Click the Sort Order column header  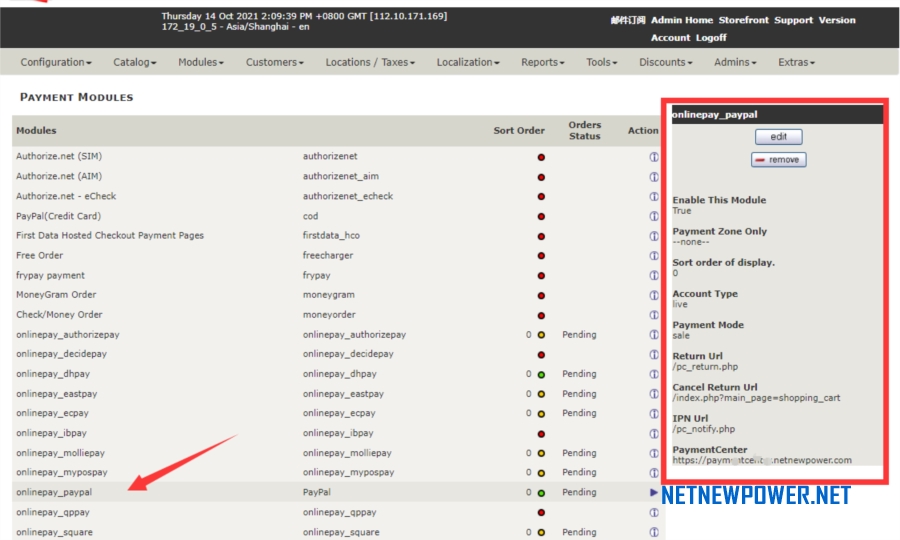point(519,130)
